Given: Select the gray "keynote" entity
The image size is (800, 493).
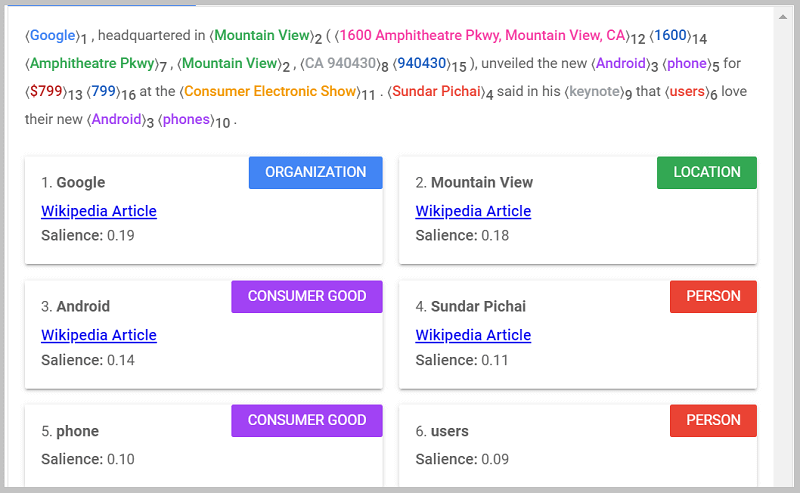Looking at the screenshot, I should (x=594, y=92).
